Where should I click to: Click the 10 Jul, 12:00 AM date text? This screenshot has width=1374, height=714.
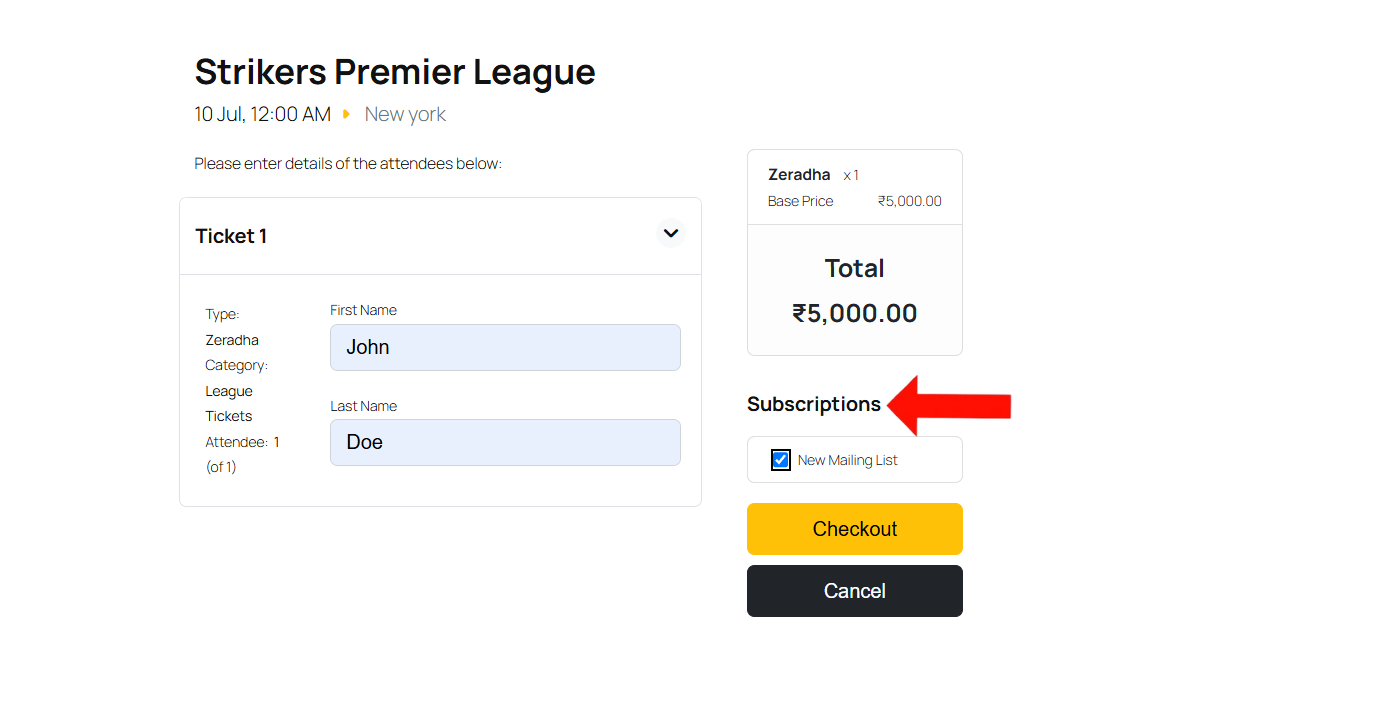(x=263, y=115)
